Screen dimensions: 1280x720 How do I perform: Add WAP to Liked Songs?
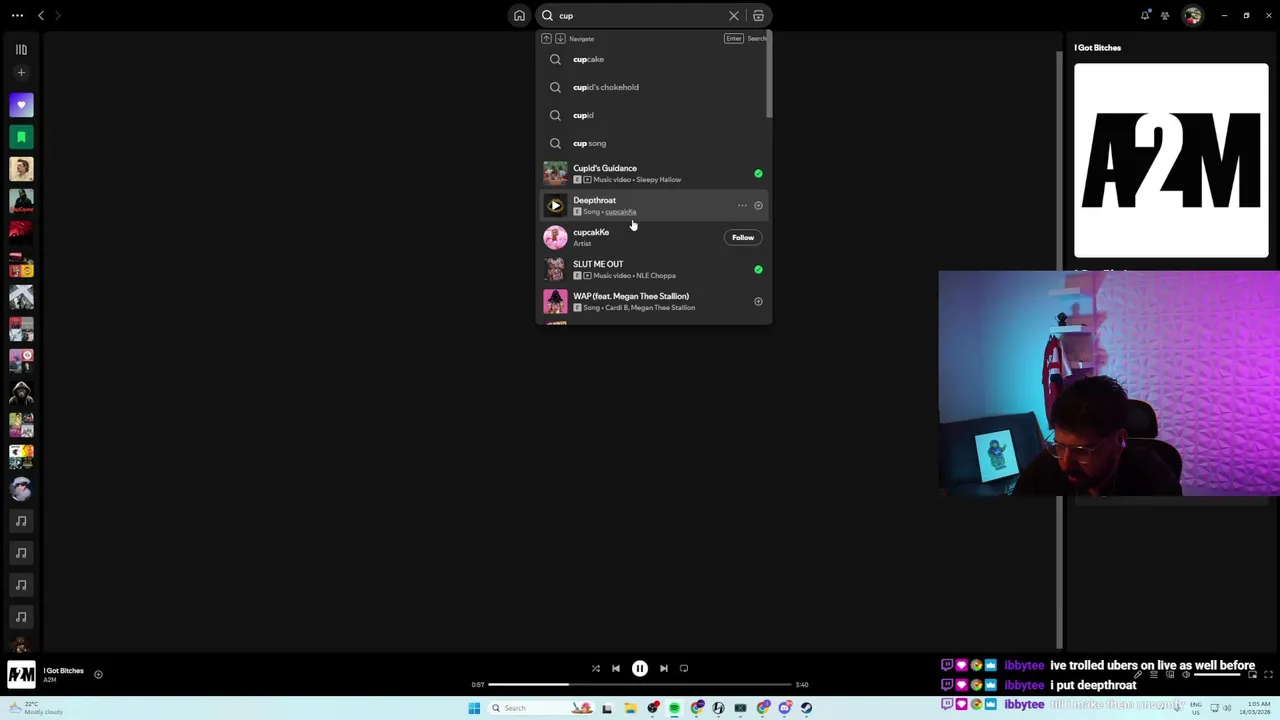758,301
